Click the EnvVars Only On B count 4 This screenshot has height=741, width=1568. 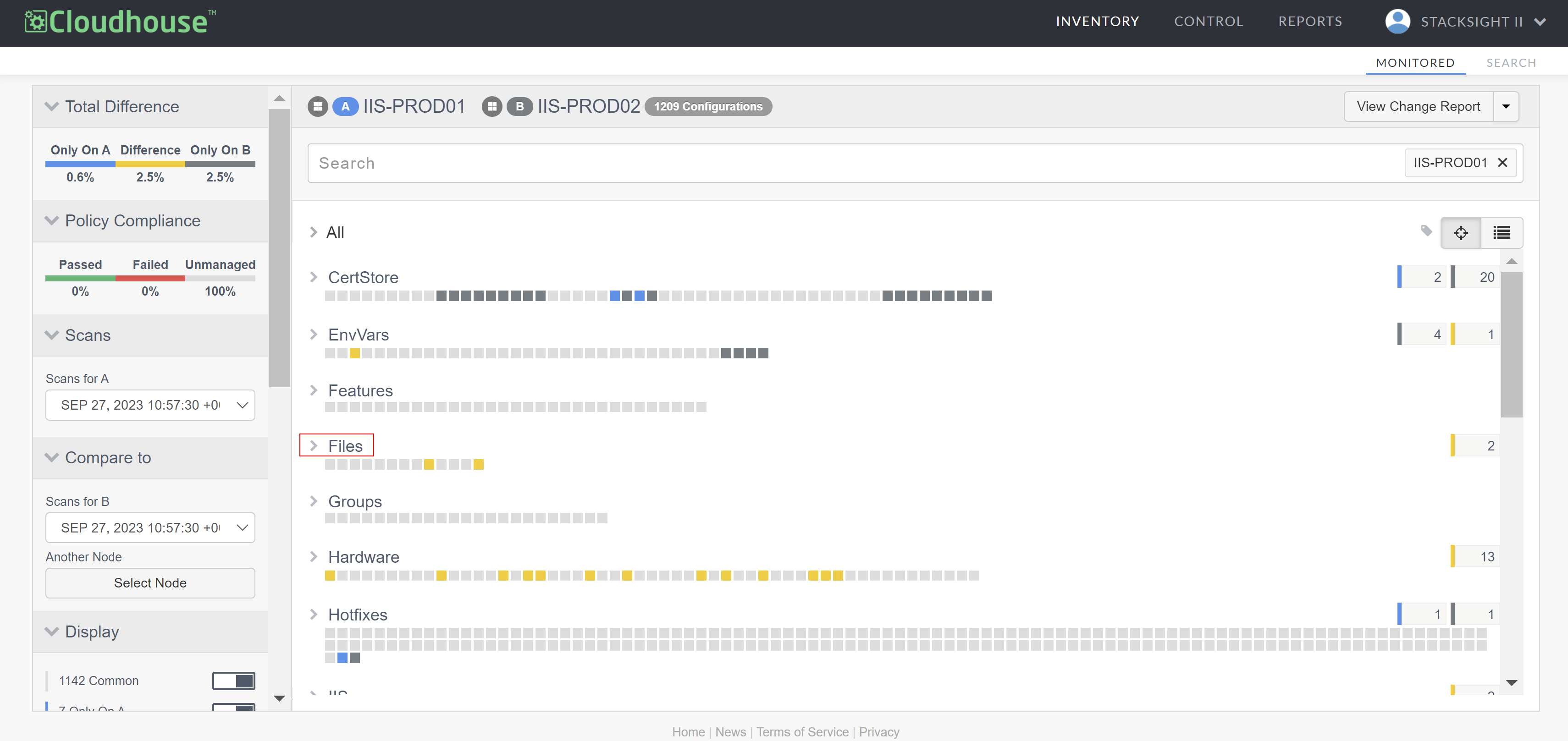[x=1422, y=334]
